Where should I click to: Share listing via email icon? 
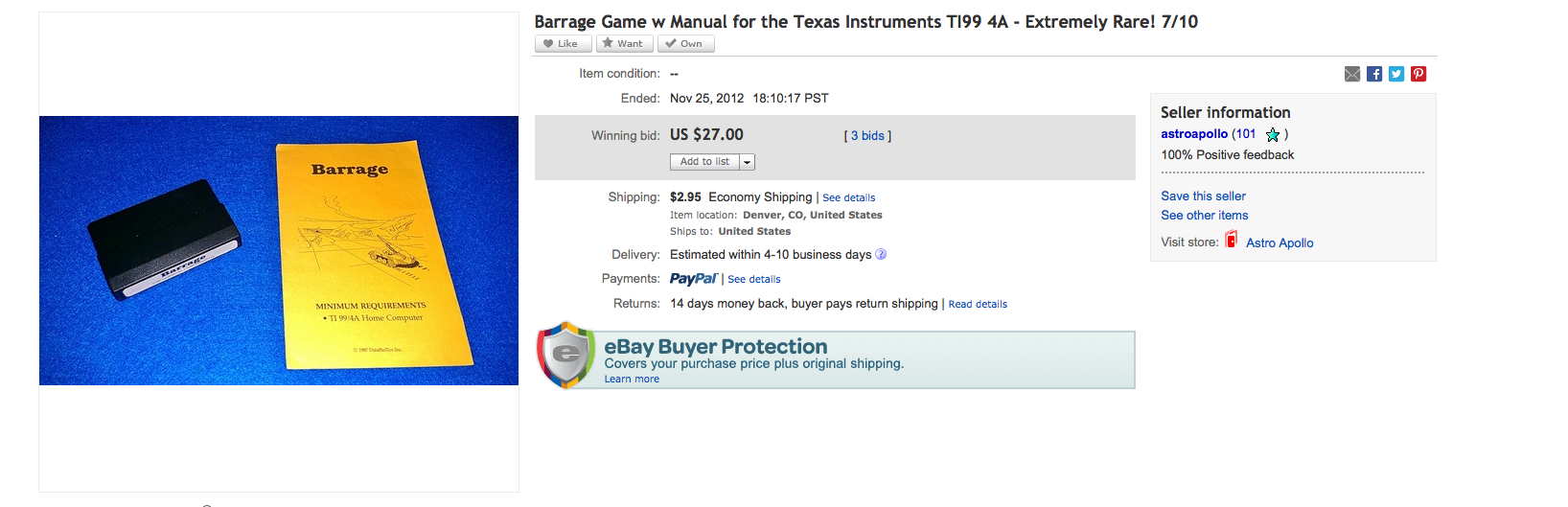tap(1352, 74)
